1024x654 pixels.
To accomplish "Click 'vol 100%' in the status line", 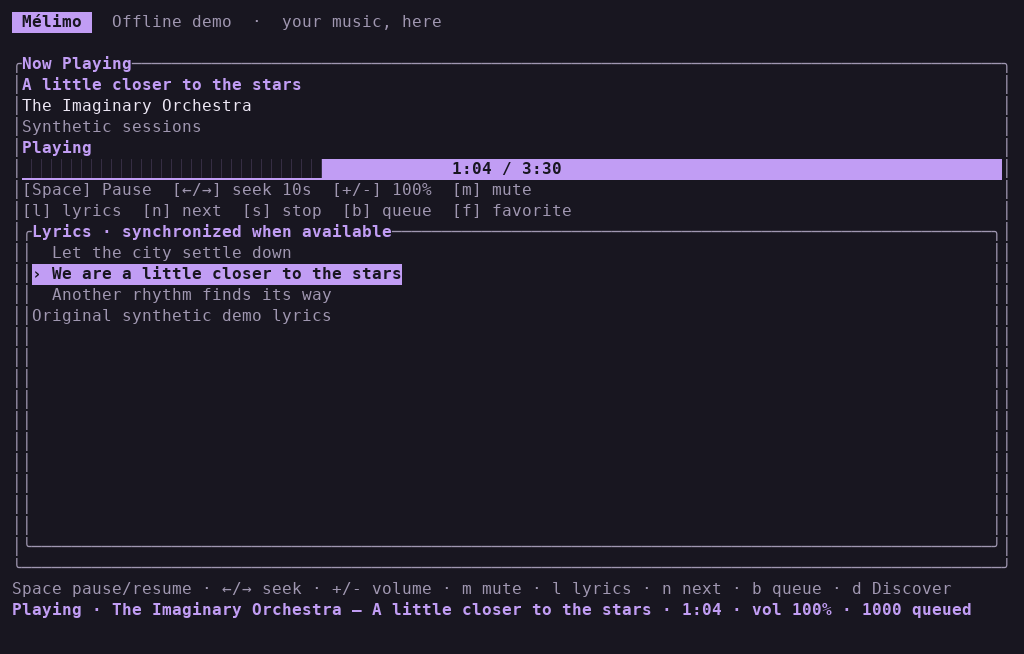I will click(792, 610).
